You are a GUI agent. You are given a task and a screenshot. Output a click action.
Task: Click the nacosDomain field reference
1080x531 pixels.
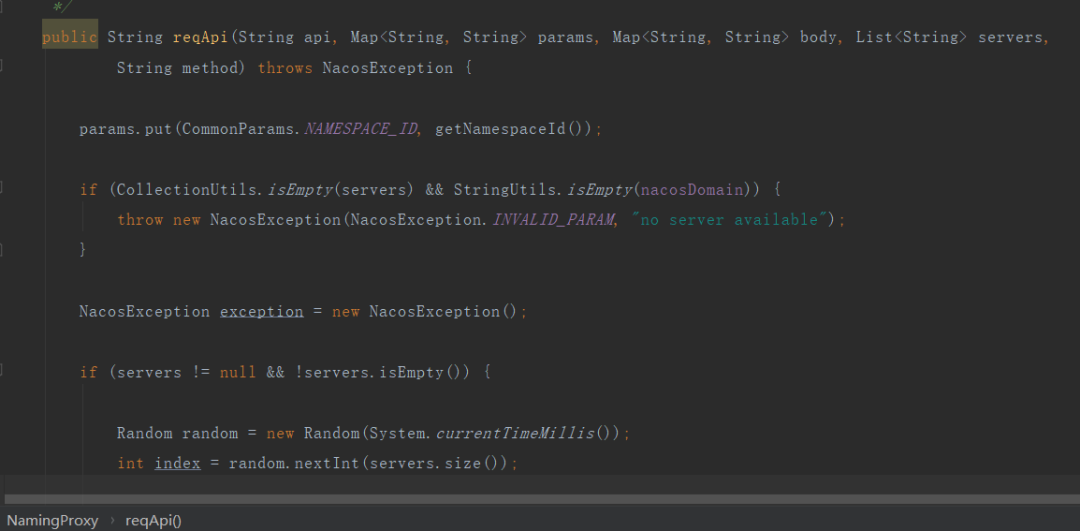pyautogui.click(x=692, y=189)
